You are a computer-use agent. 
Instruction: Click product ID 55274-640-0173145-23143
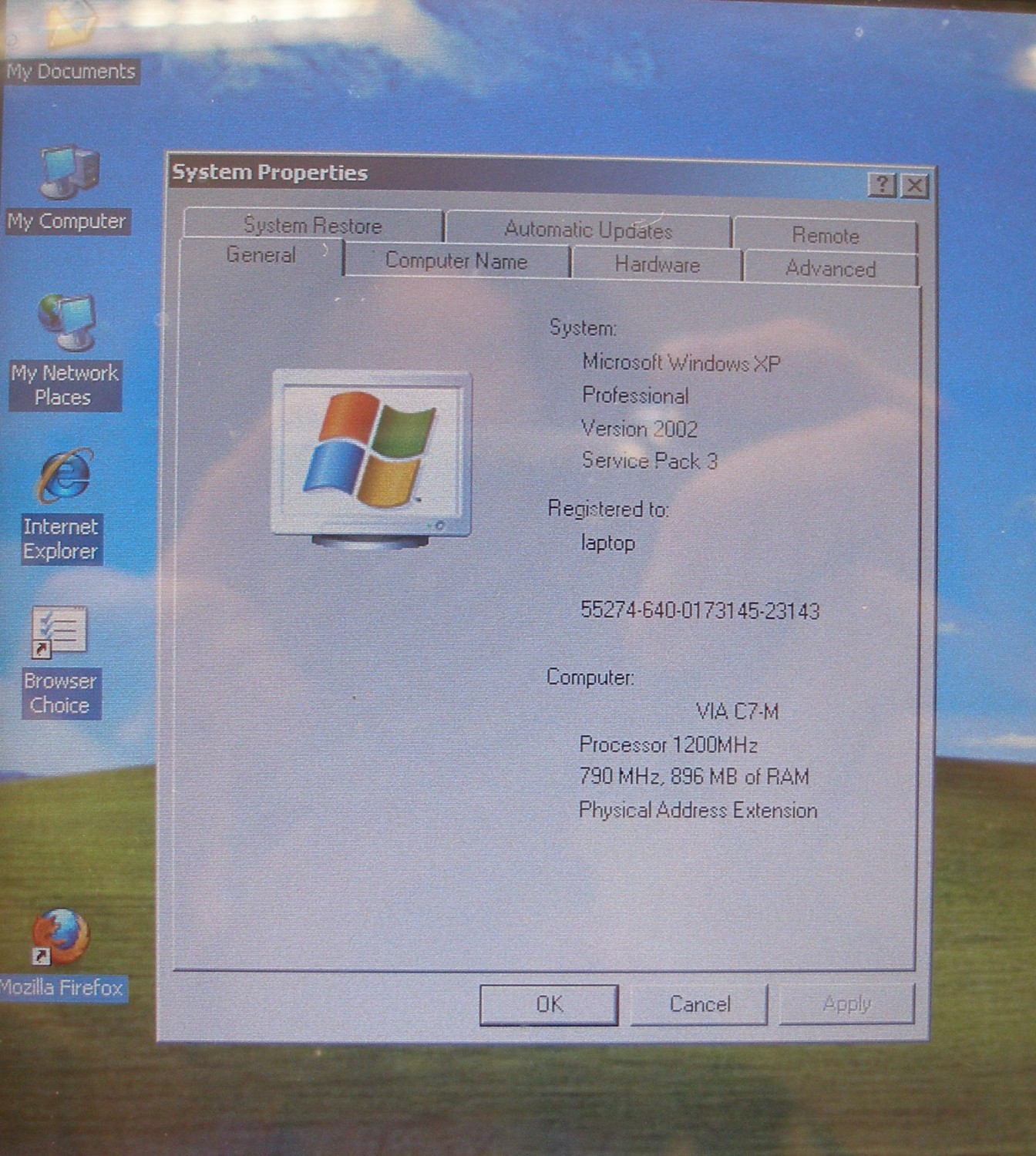pos(699,611)
